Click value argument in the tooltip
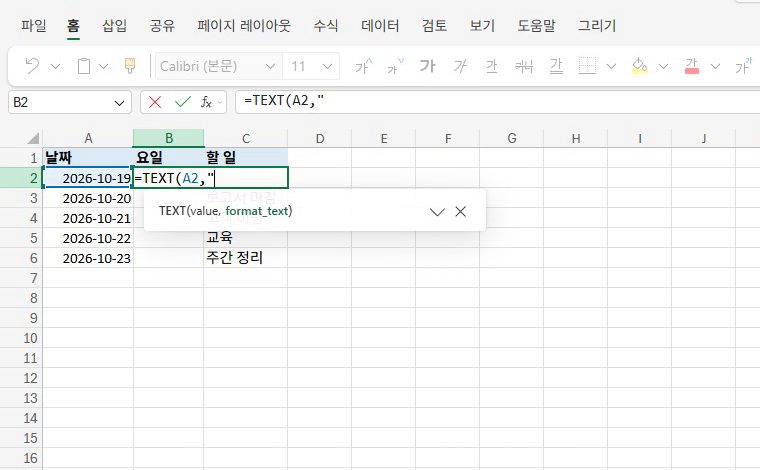Viewport: 760px width, 470px height. point(204,211)
